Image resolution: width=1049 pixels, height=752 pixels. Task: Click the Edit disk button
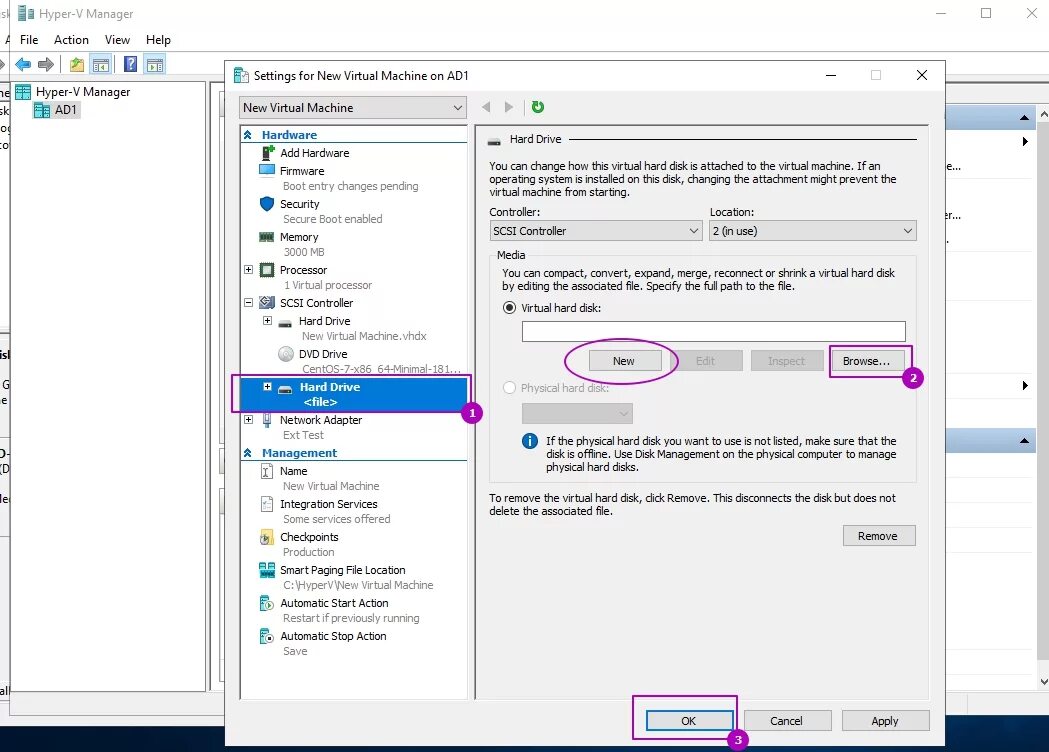705,361
